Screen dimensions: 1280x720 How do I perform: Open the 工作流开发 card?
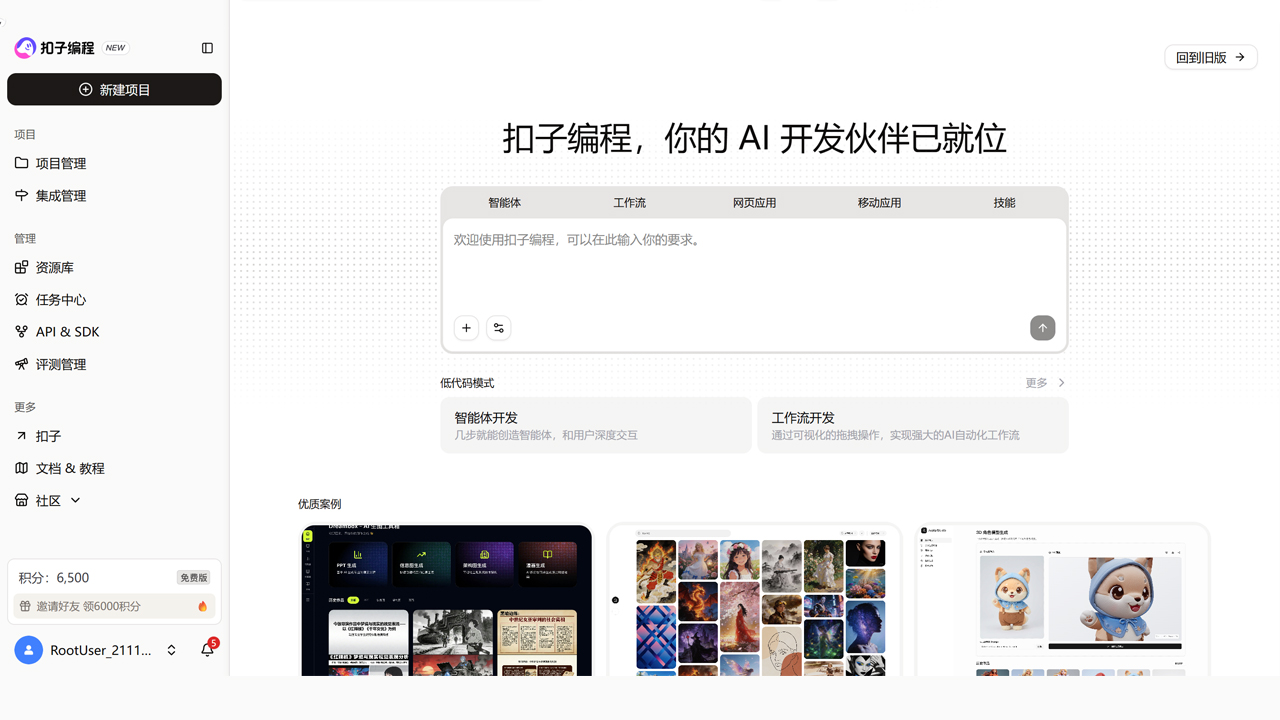point(913,425)
